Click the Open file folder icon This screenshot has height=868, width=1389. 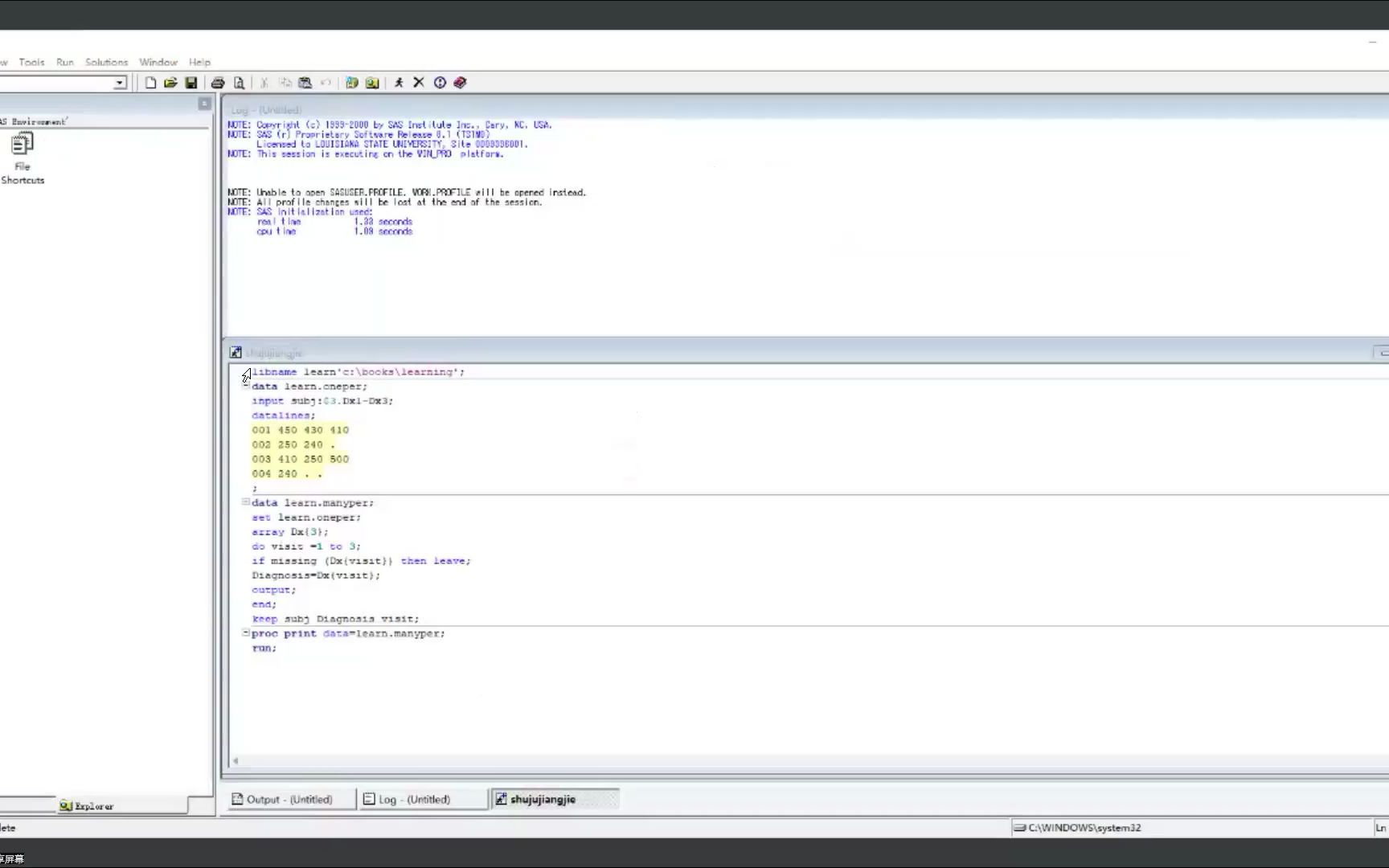(x=170, y=83)
